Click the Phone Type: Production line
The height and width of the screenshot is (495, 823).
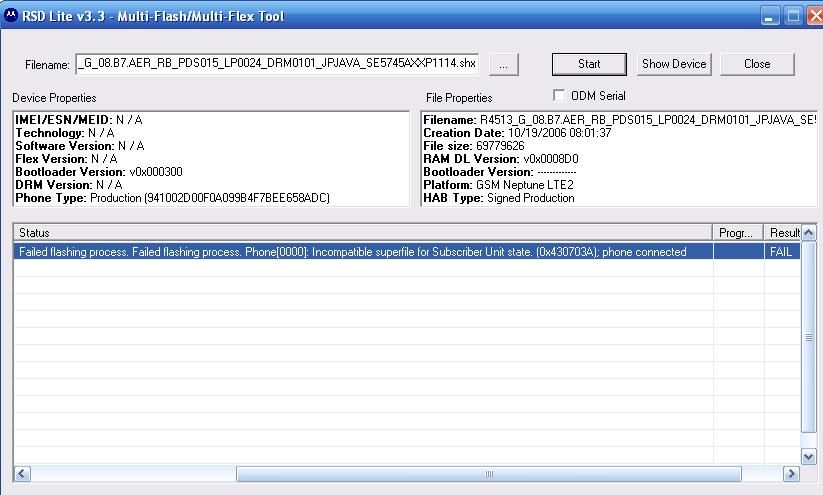[172, 198]
